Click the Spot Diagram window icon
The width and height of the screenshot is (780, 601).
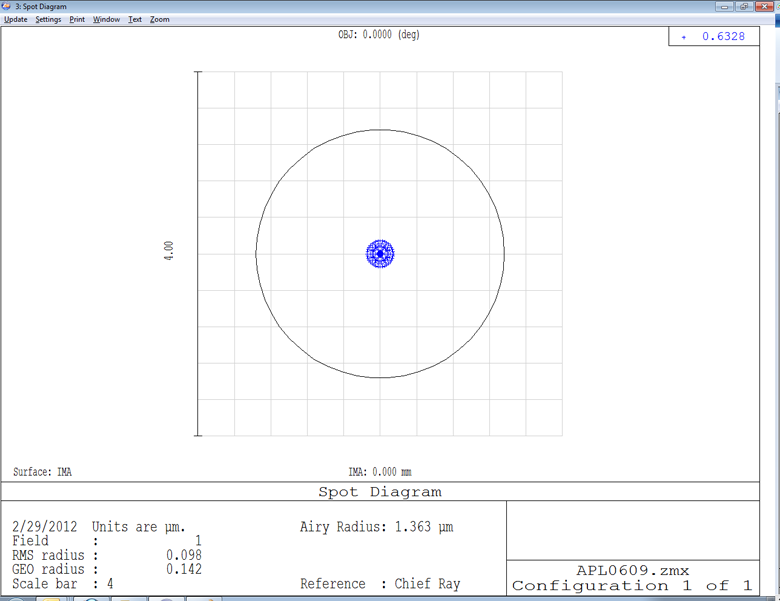coord(7,6)
